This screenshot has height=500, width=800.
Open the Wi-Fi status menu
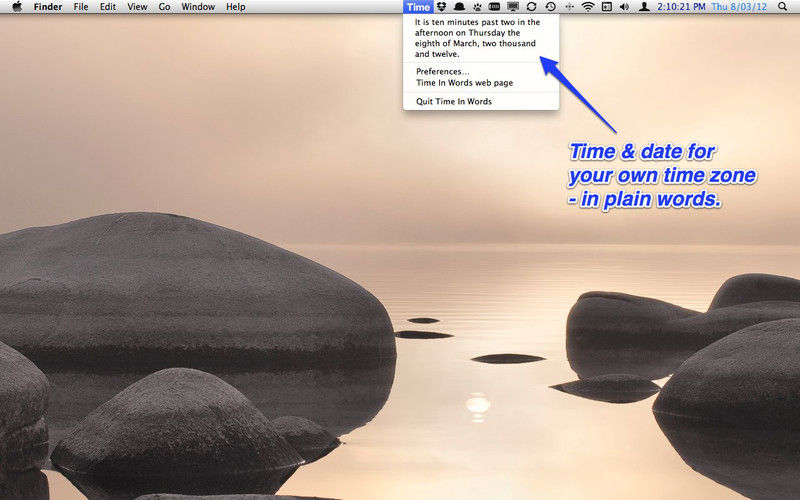tap(588, 7)
